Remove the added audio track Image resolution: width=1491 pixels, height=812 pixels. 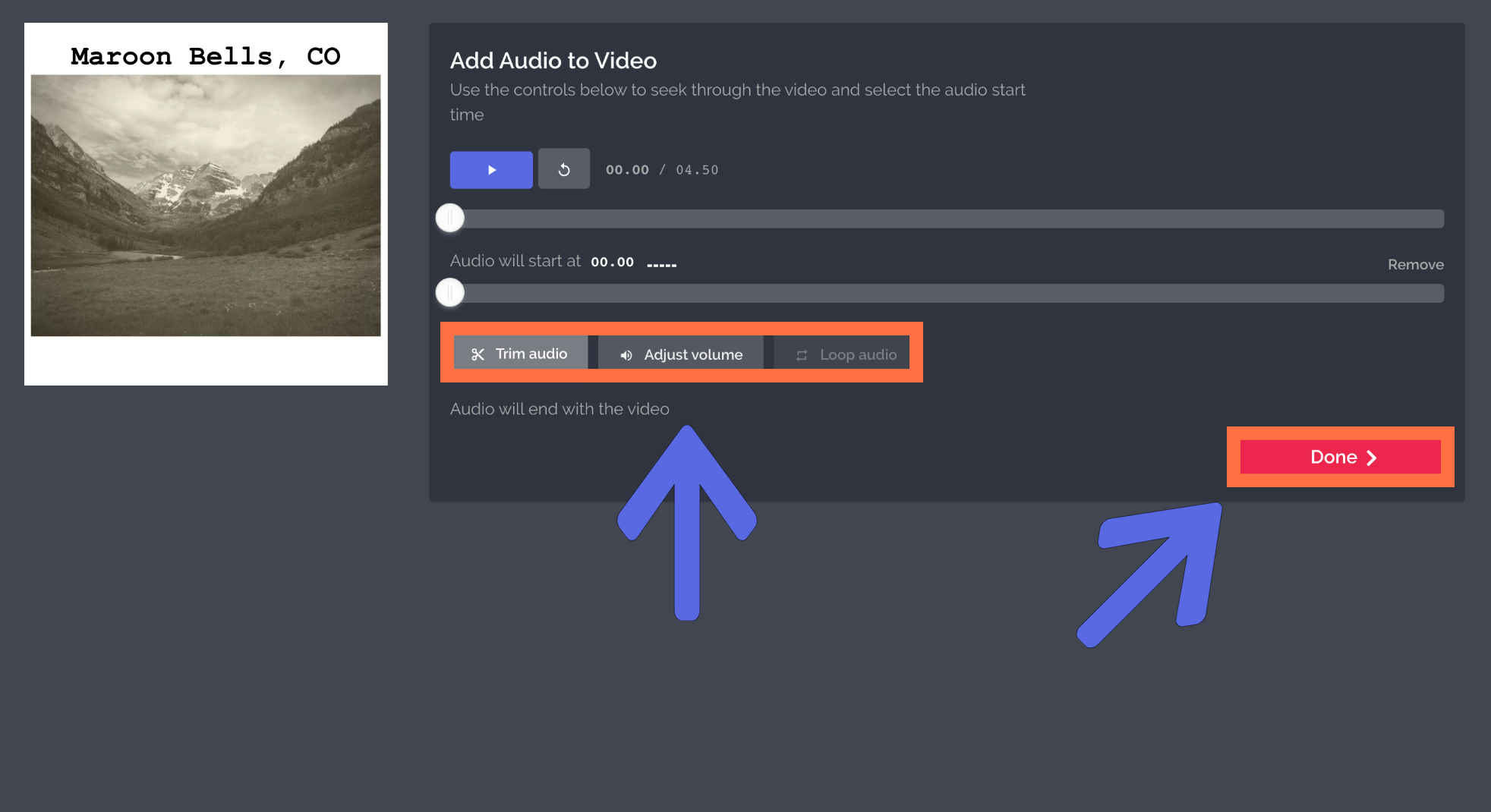[x=1415, y=265]
